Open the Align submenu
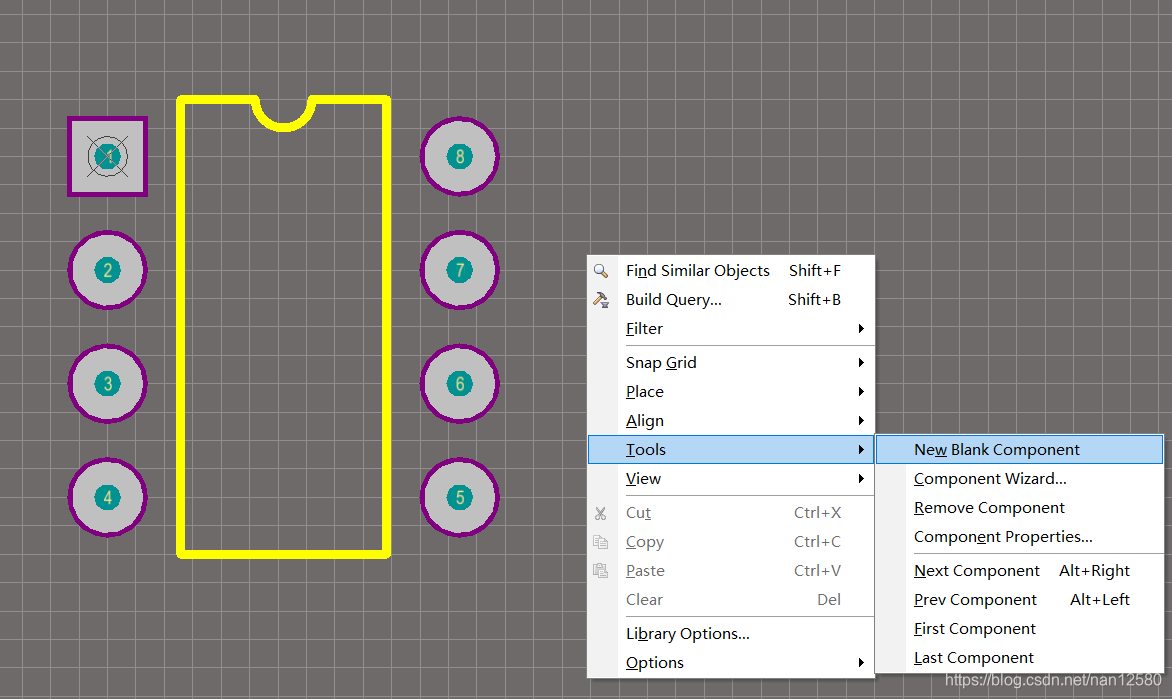 (x=731, y=421)
